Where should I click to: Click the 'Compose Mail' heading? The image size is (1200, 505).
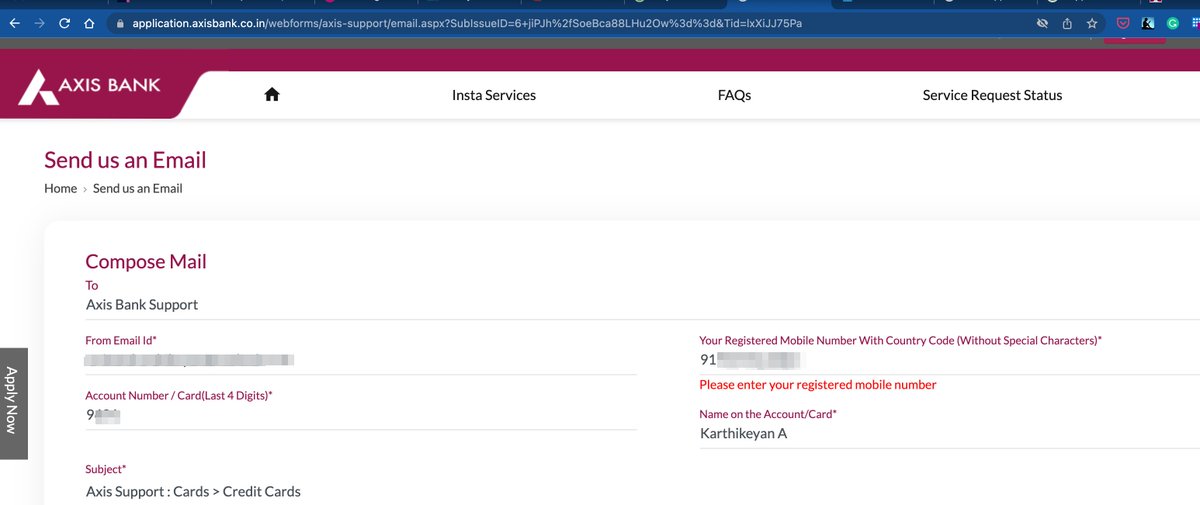[146, 261]
